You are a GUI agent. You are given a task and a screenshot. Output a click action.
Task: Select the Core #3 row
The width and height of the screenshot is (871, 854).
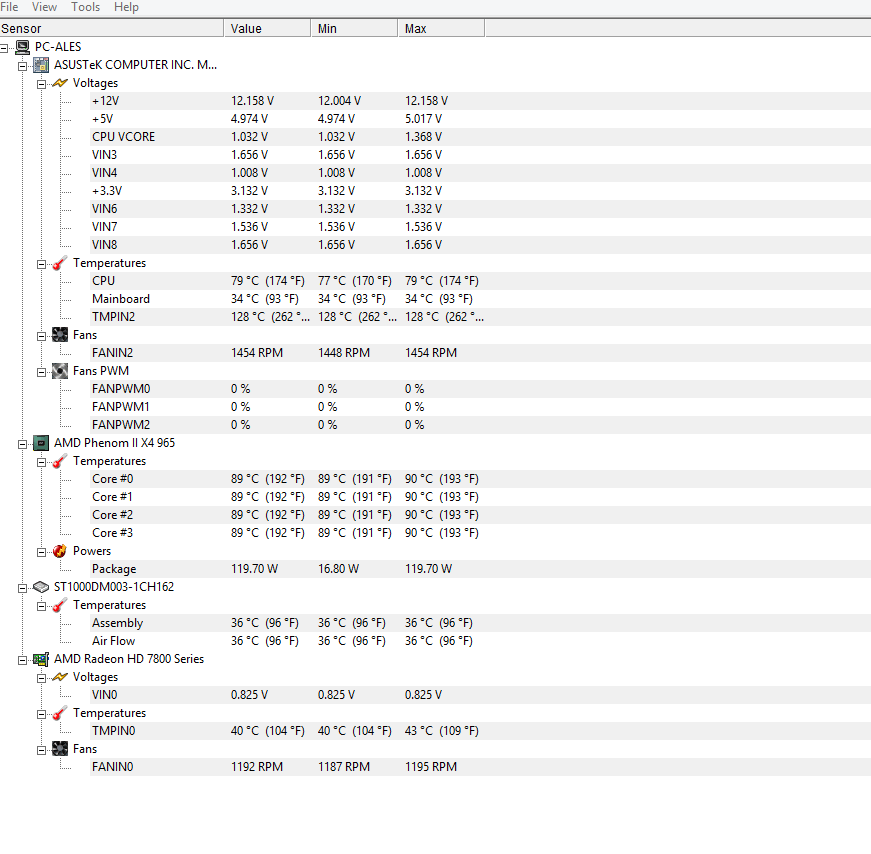(480, 533)
